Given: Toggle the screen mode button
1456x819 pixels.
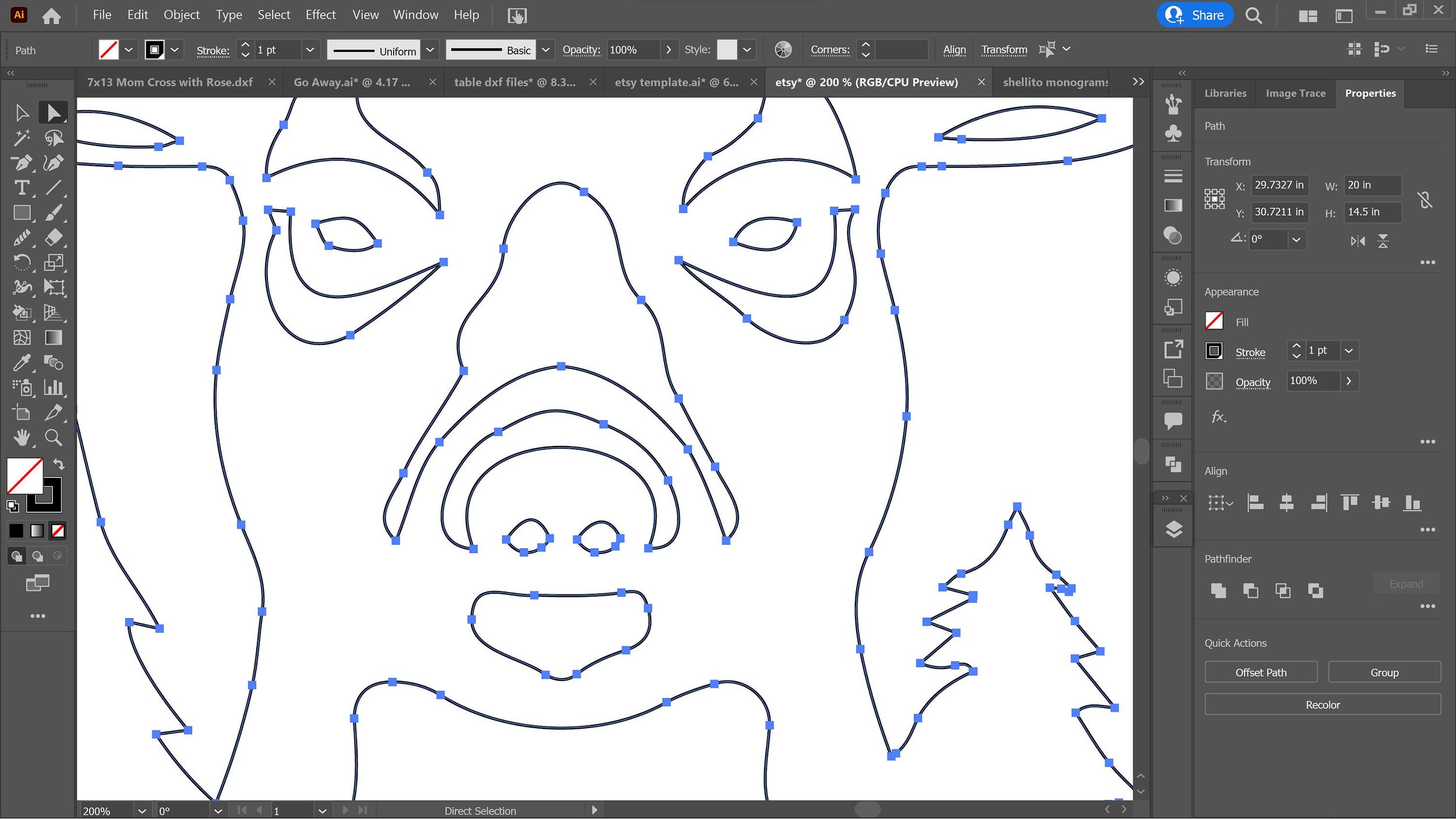Looking at the screenshot, I should pos(38,582).
